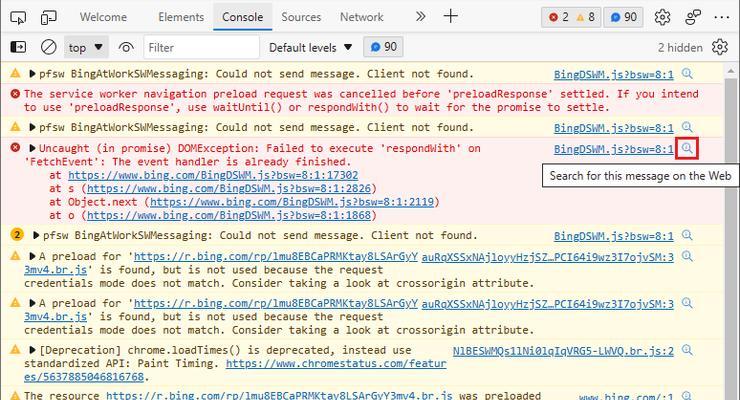Image resolution: width=740 pixels, height=400 pixels.
Task: Click the error icon of preload request message
Action: point(15,94)
